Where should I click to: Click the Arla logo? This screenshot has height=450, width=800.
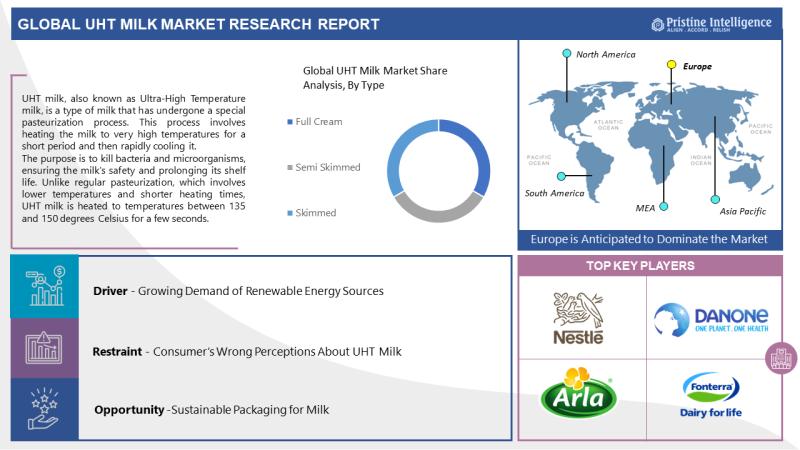tap(578, 393)
